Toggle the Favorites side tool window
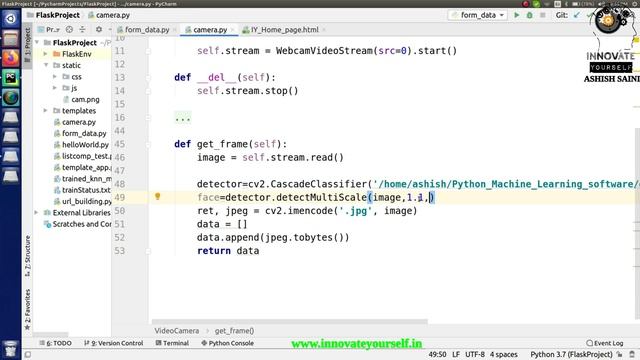The image size is (640, 360). click(27, 309)
